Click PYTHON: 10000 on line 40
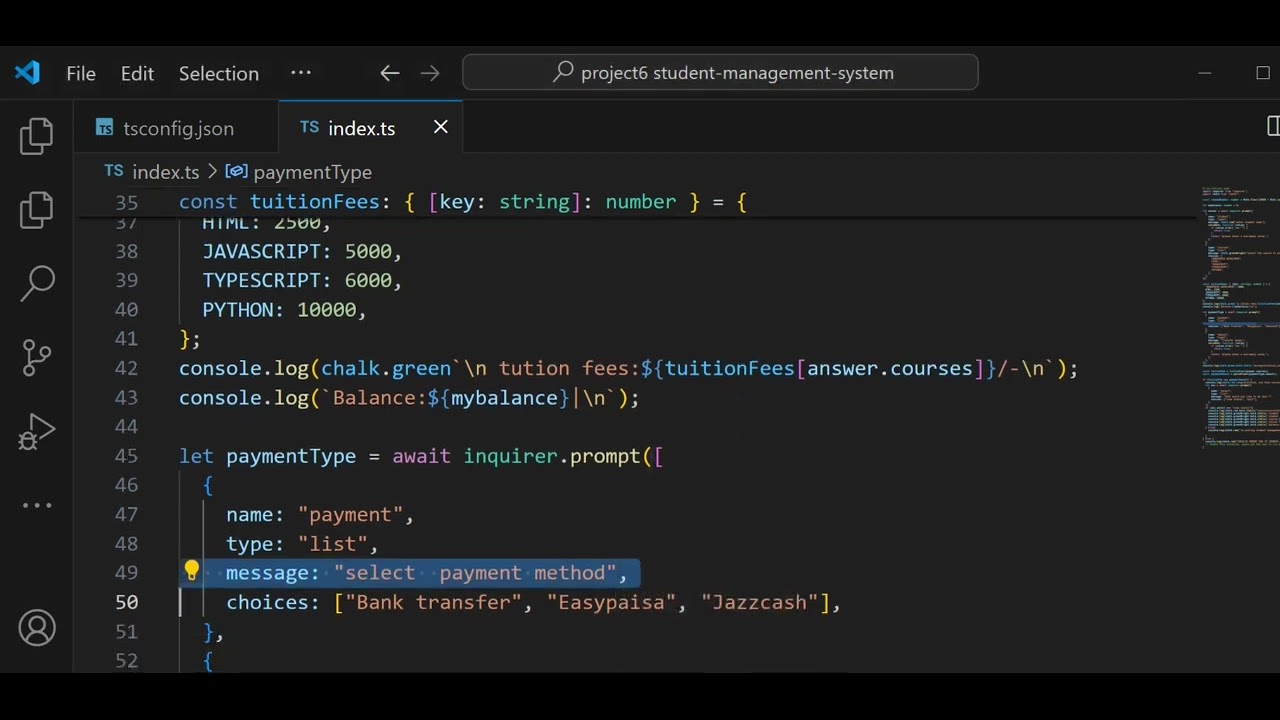 284,310
